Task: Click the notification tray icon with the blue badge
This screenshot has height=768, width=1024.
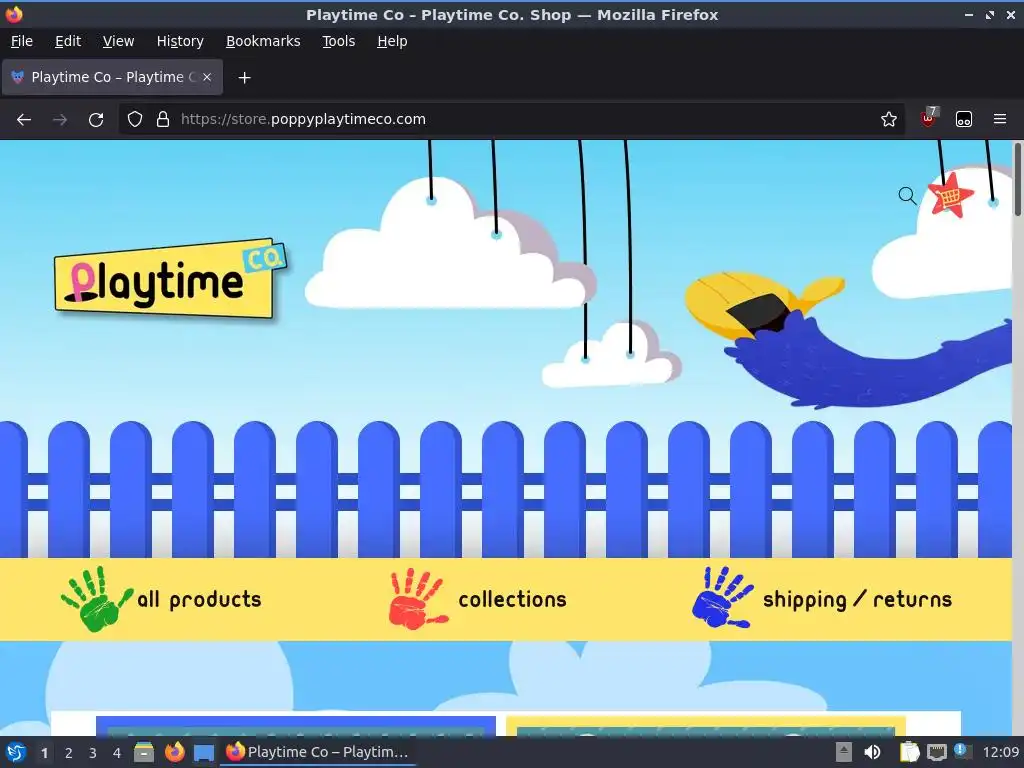Action: [x=963, y=752]
